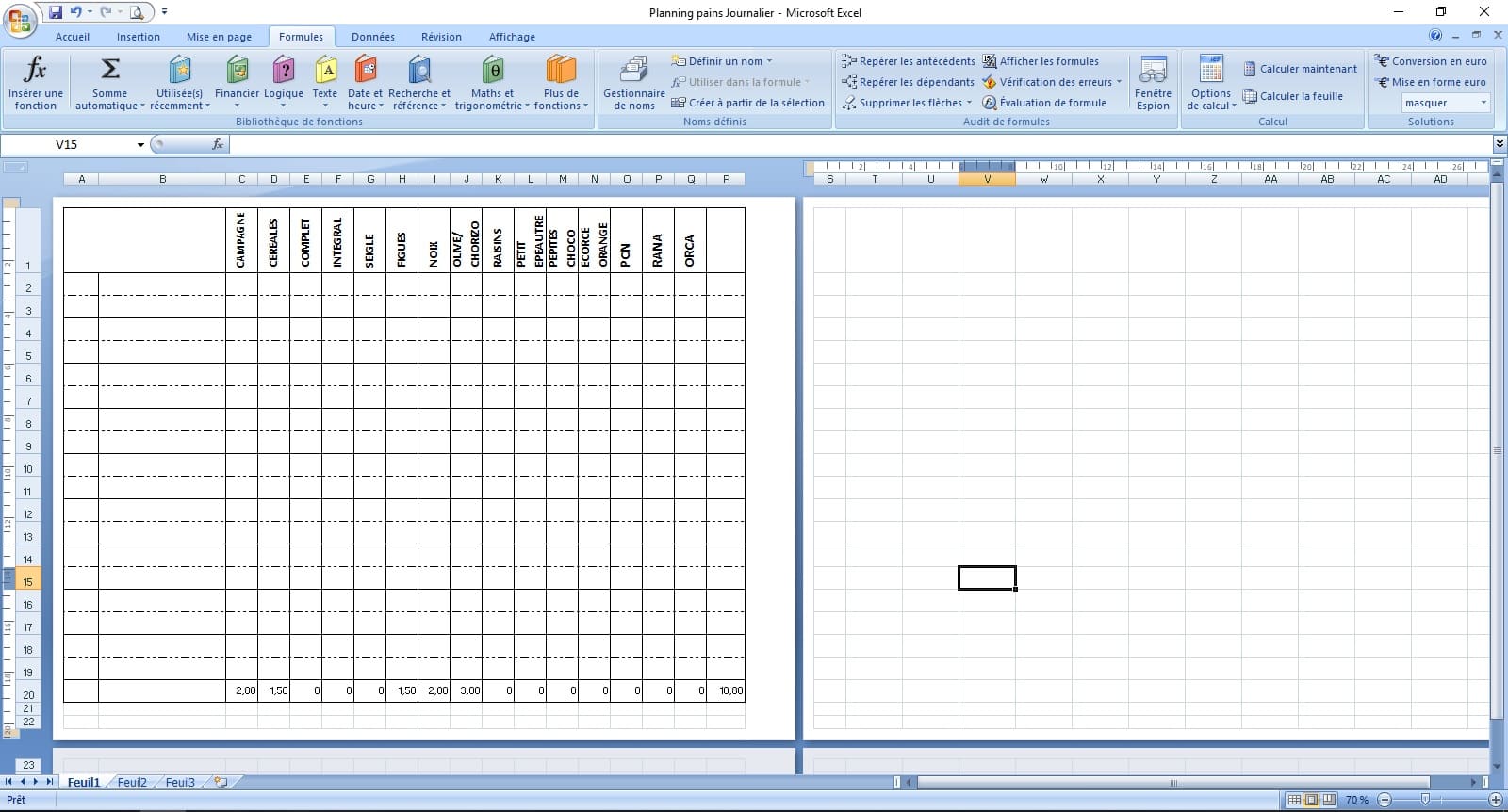Open the Name Box dropdown arrow

pyautogui.click(x=140, y=144)
